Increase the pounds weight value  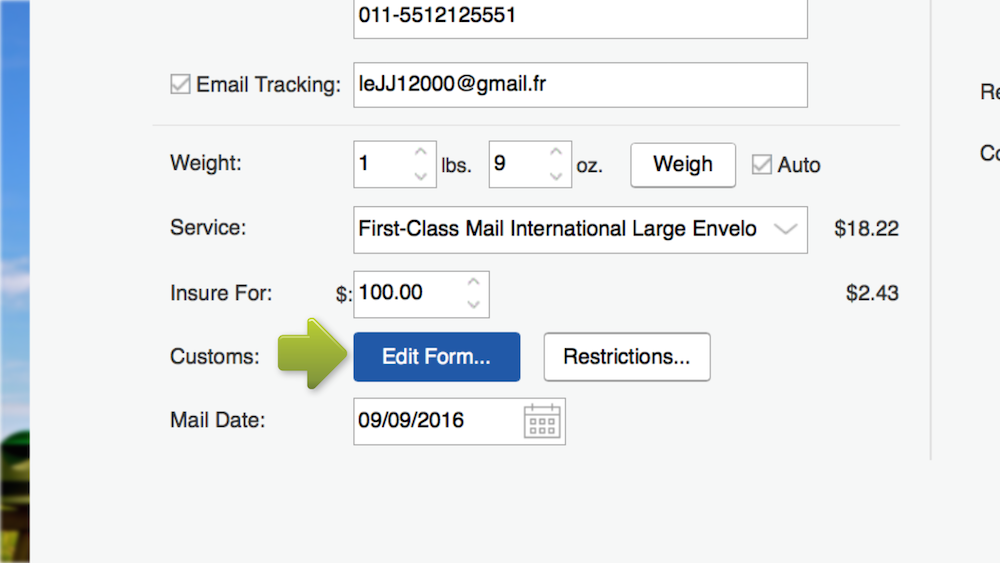coord(421,152)
